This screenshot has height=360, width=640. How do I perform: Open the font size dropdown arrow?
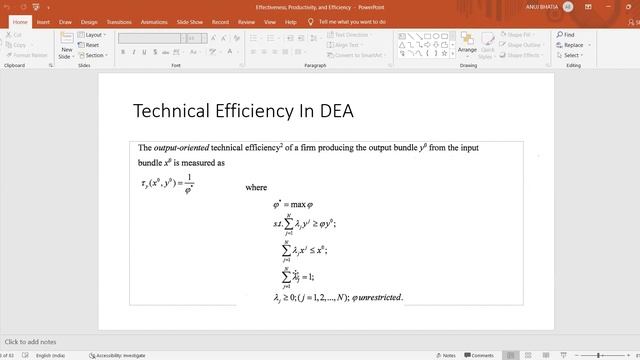[204, 38]
